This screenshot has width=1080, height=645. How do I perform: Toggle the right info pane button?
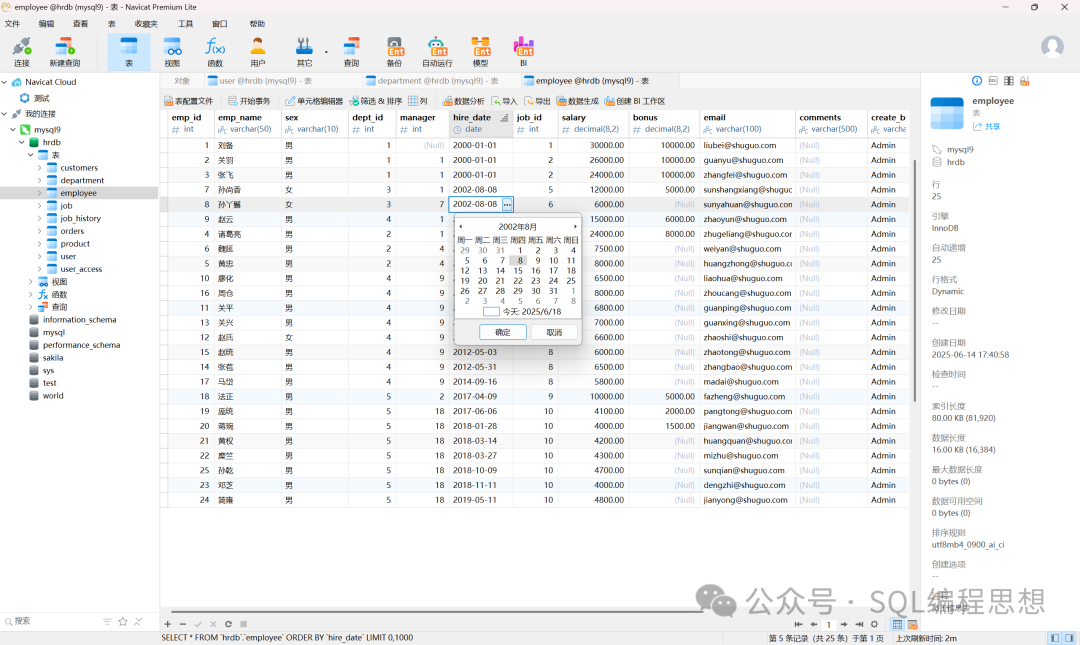(1070, 638)
